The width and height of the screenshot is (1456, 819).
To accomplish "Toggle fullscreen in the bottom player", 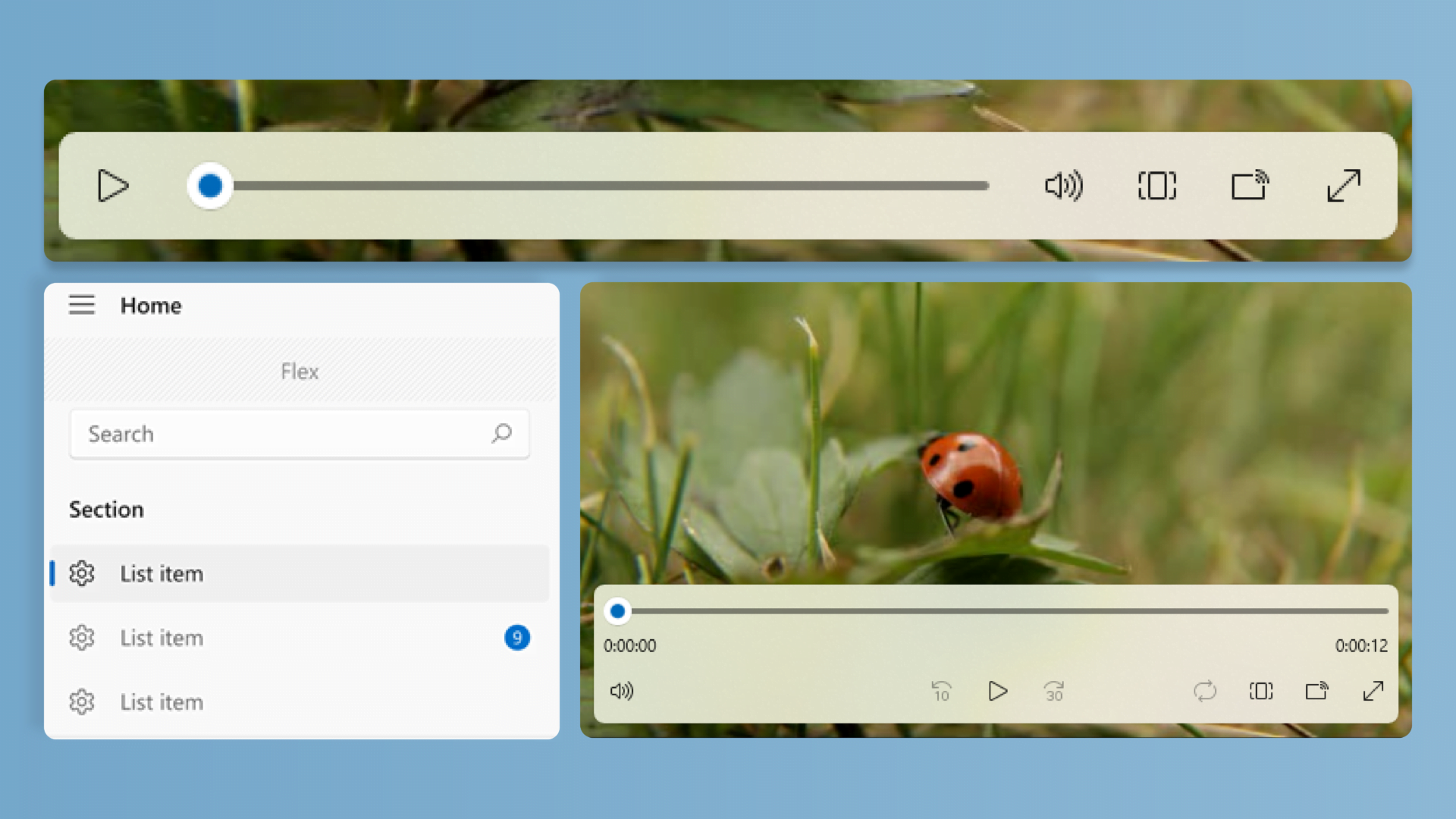I will [x=1373, y=691].
